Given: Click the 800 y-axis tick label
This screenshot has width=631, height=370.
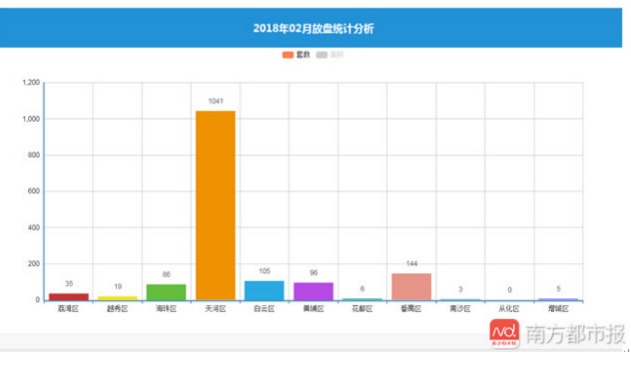Looking at the screenshot, I should 33,155.
